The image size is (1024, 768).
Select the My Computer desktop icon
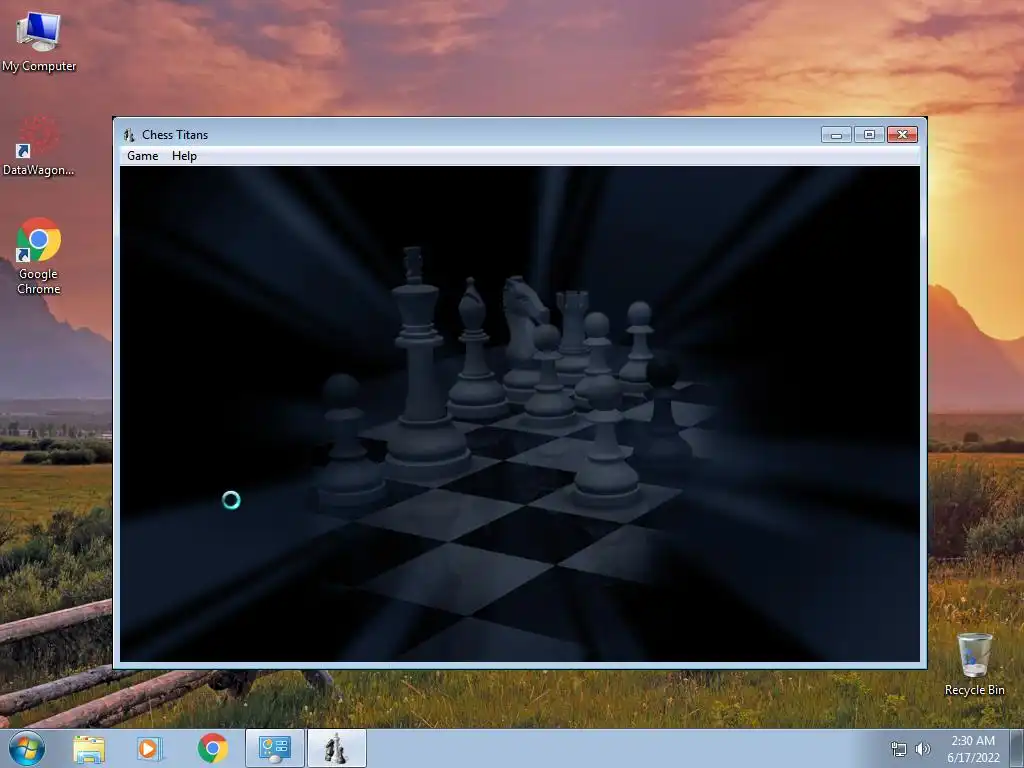[39, 42]
